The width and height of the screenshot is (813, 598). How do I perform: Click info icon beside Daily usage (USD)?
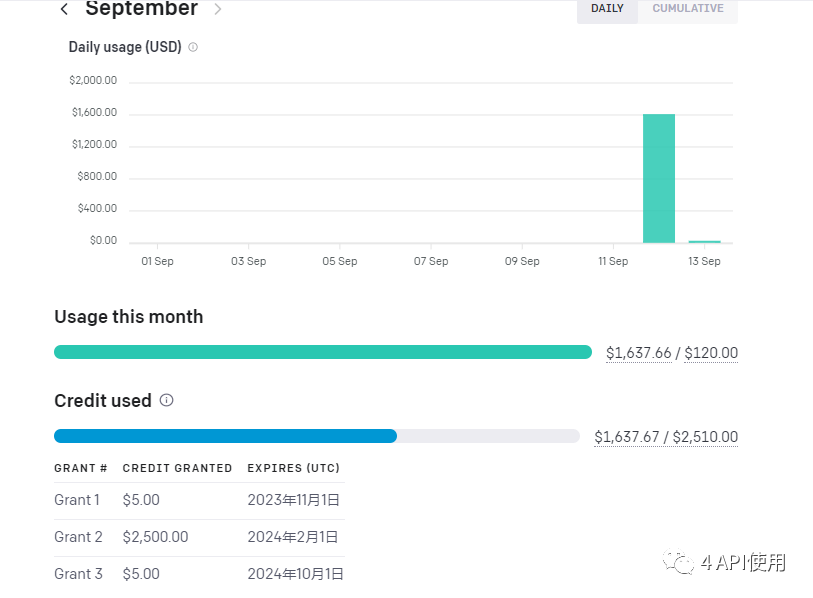[193, 47]
